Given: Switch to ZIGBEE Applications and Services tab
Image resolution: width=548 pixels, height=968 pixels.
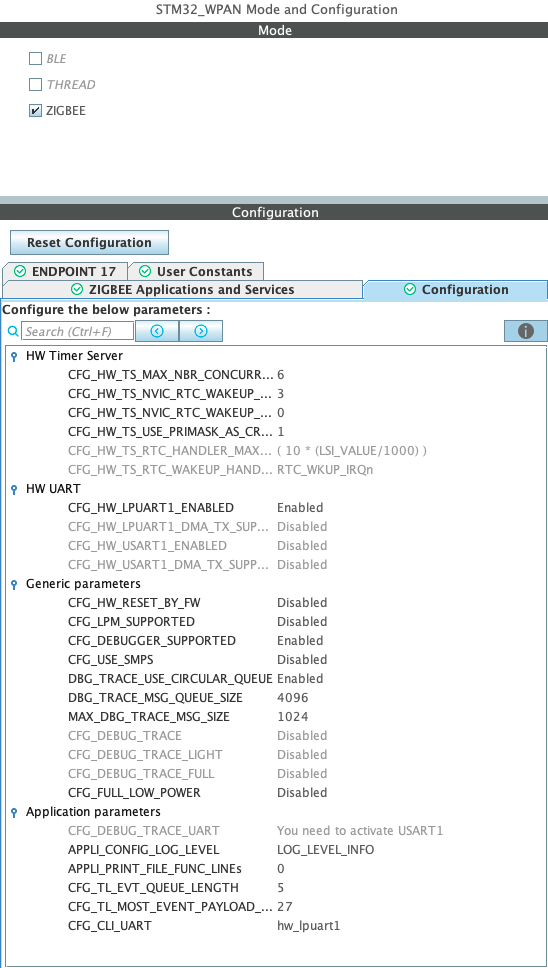Looking at the screenshot, I should click(183, 290).
